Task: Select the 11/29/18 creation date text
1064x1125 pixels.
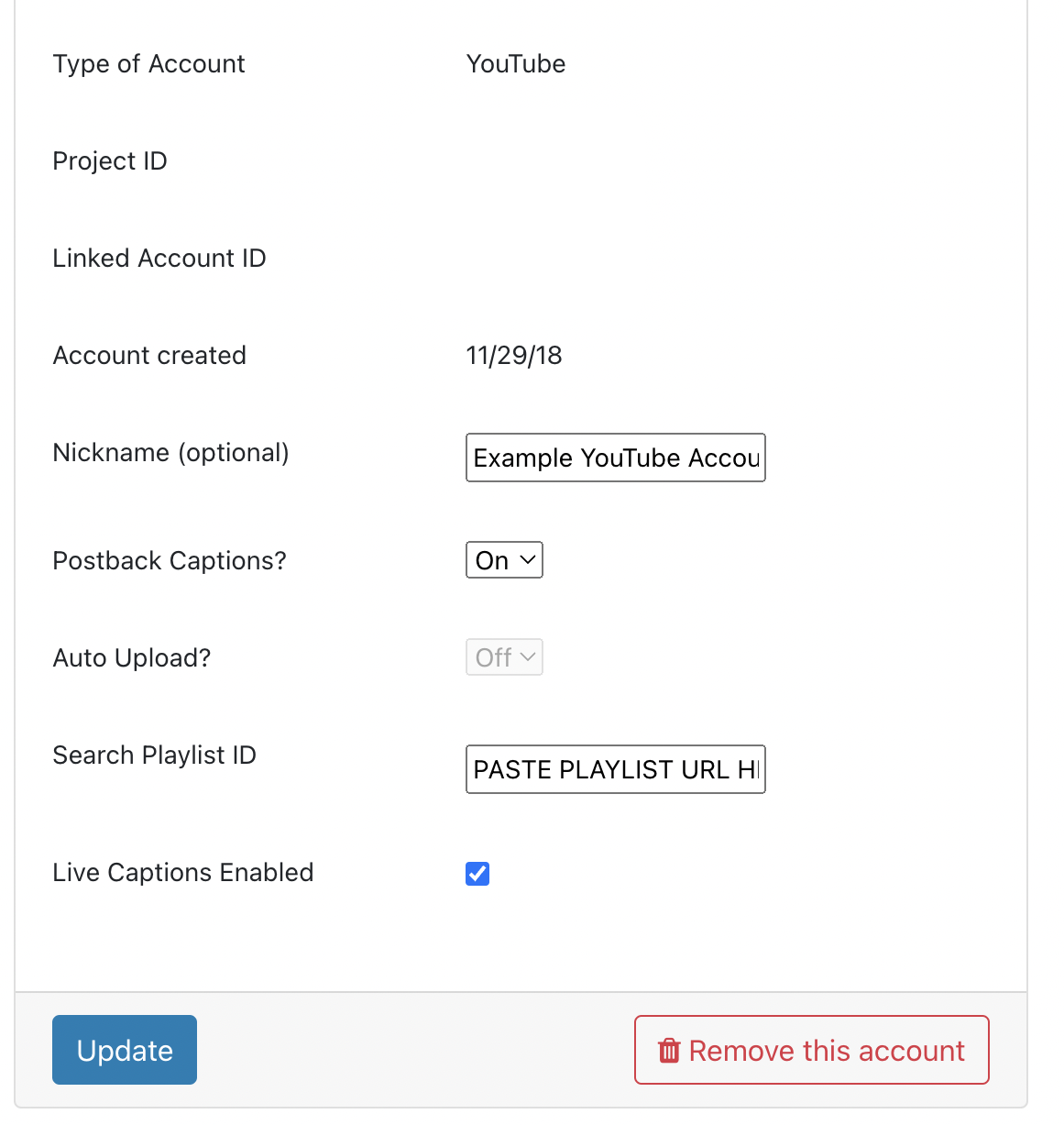Action: point(514,355)
